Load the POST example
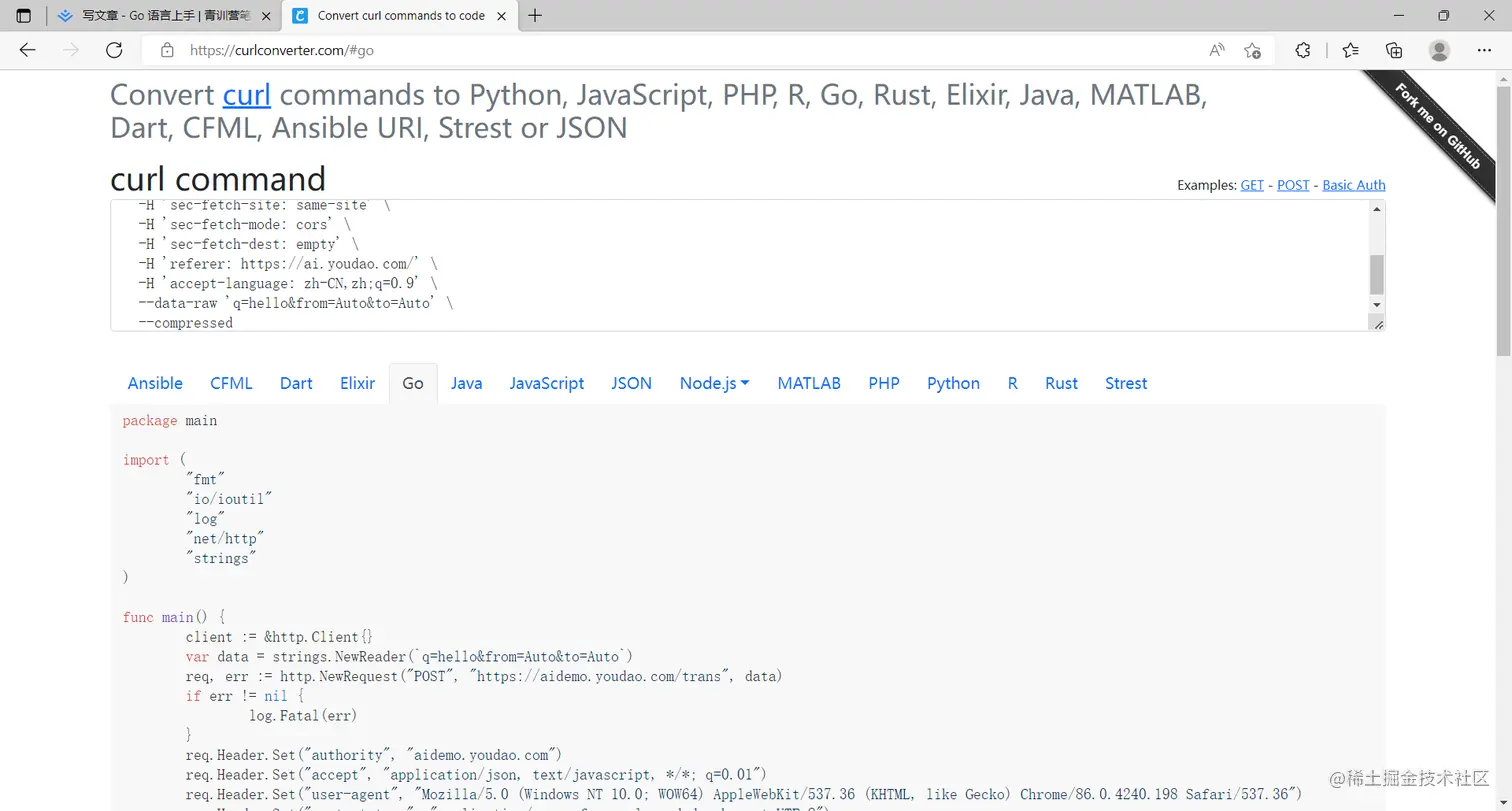This screenshot has width=1512, height=811. [x=1292, y=185]
